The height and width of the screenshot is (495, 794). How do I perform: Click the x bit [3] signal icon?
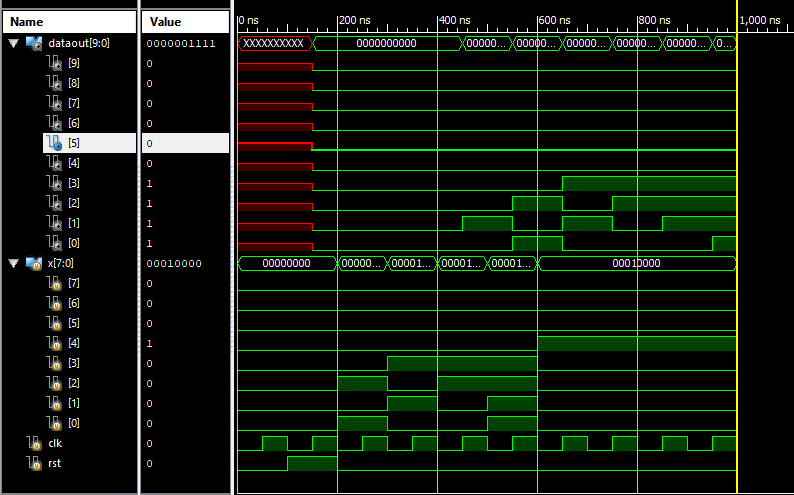54,363
